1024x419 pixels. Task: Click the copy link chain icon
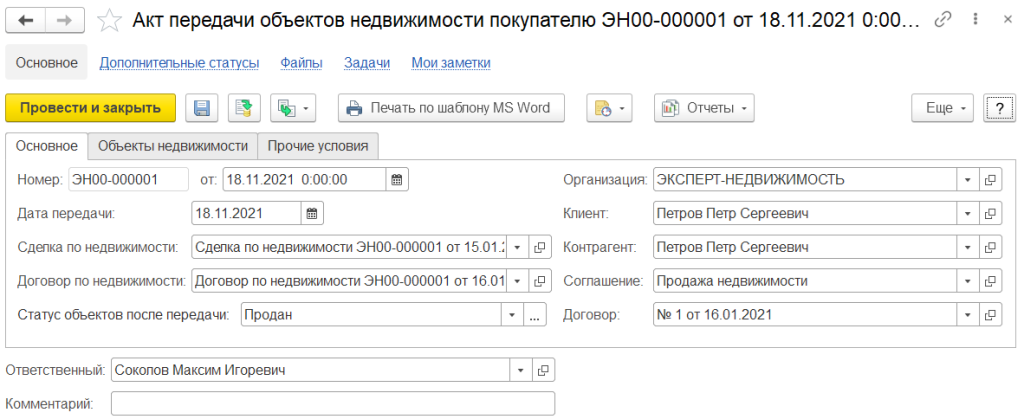943,21
